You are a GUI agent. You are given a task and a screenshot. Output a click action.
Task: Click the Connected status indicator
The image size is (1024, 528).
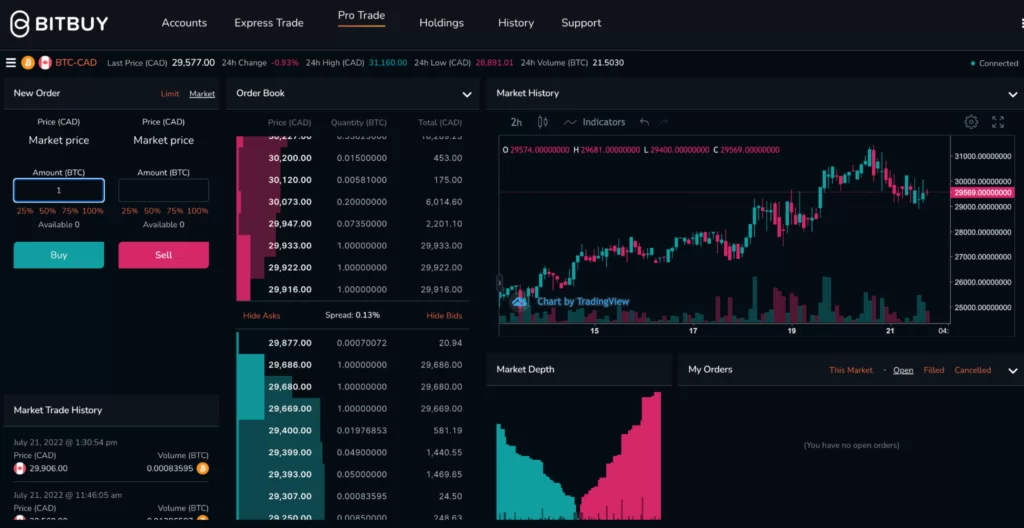(994, 63)
